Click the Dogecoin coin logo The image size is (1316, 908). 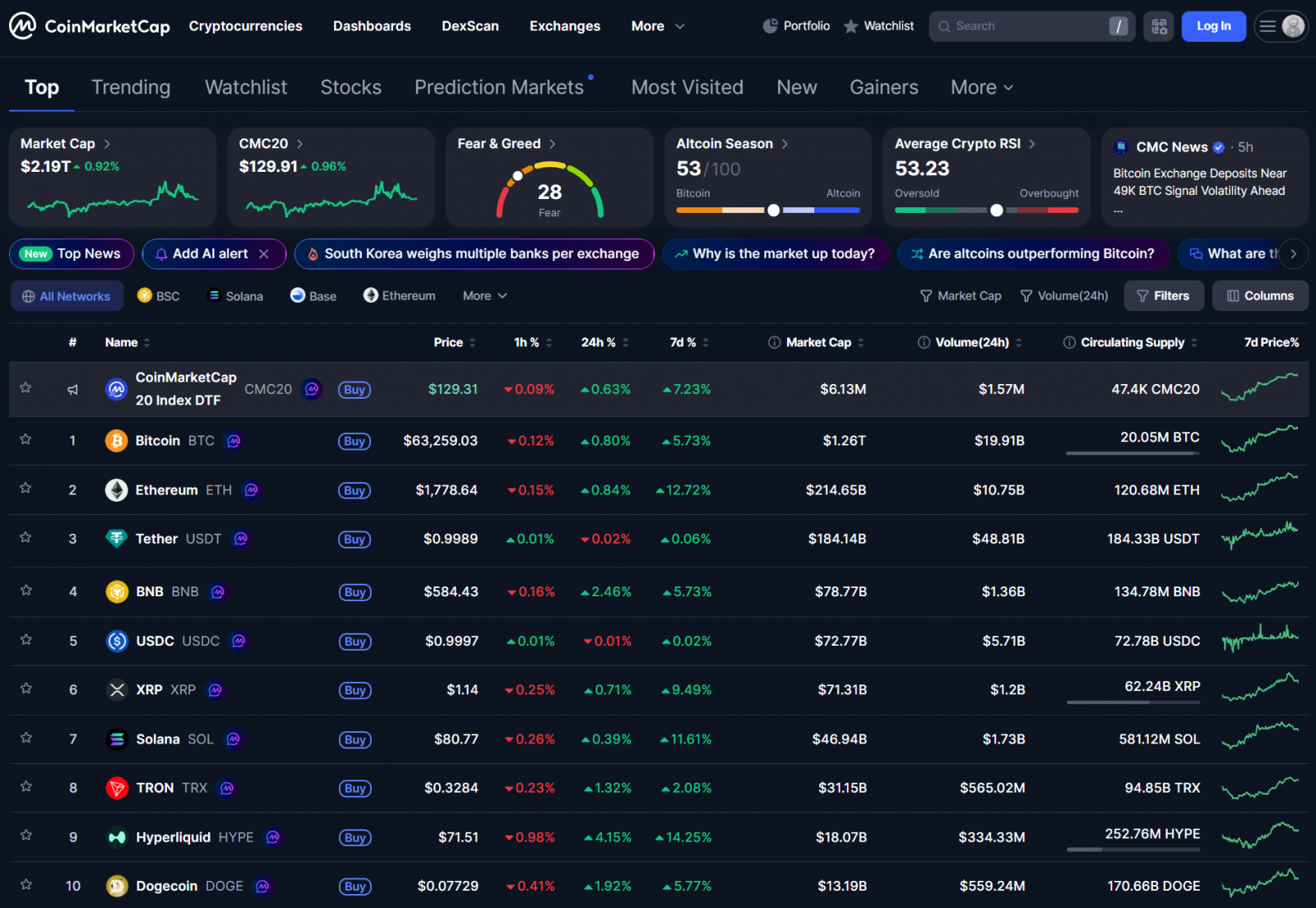[x=118, y=886]
